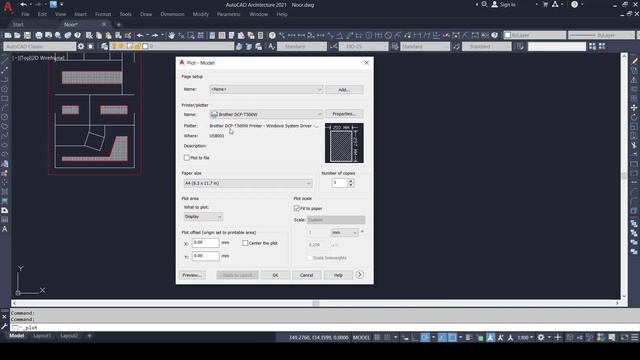Viewport: 640px width, 360px height.
Task: Click the Brother printer icon in the name field
Action: [x=214, y=114]
